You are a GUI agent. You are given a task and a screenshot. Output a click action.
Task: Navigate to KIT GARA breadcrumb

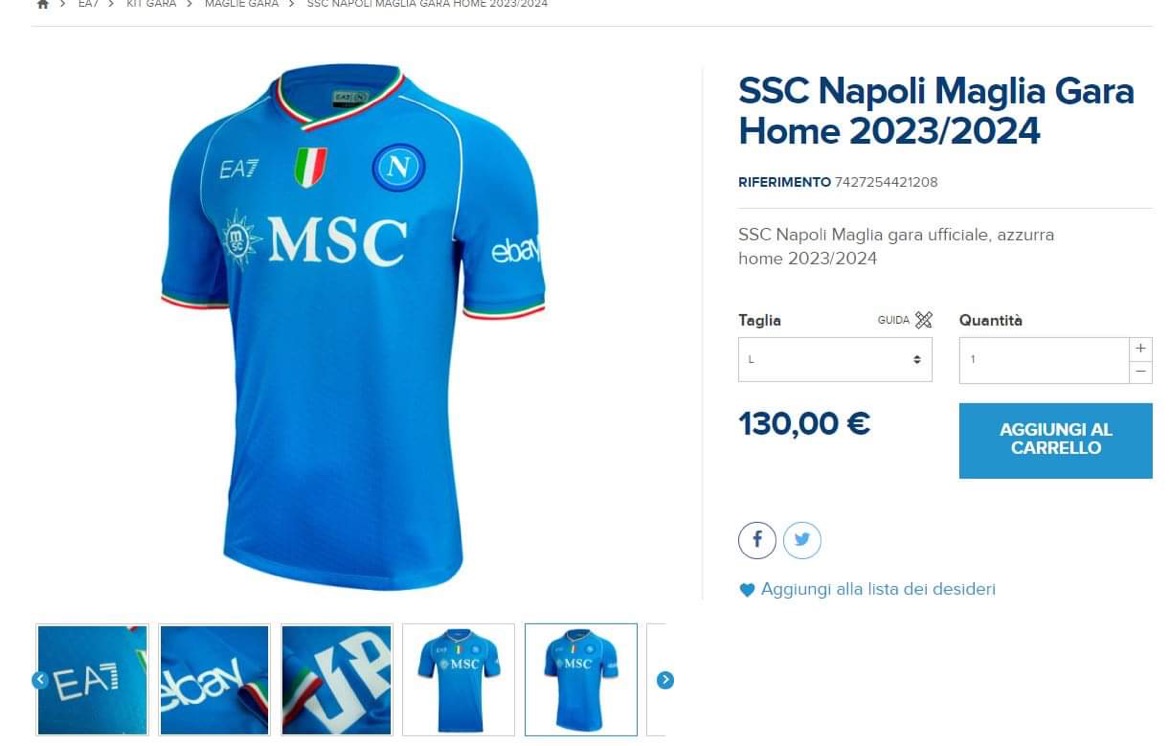(x=151, y=4)
